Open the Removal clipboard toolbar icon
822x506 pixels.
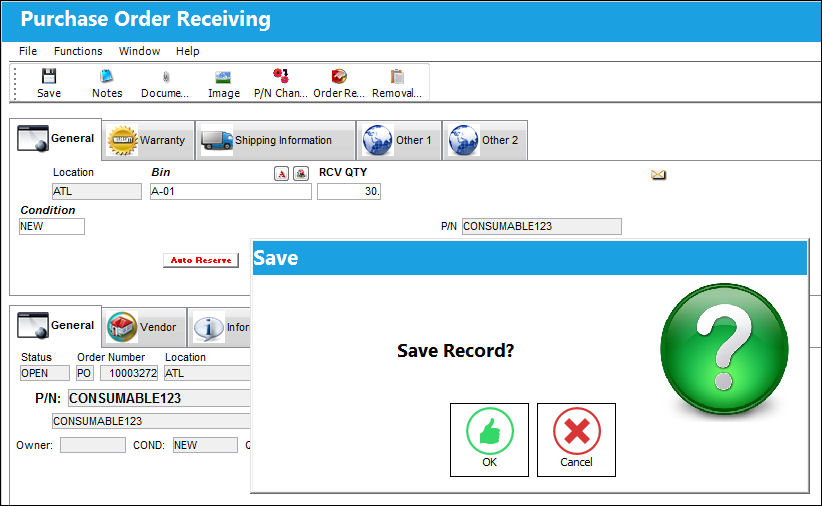397,77
